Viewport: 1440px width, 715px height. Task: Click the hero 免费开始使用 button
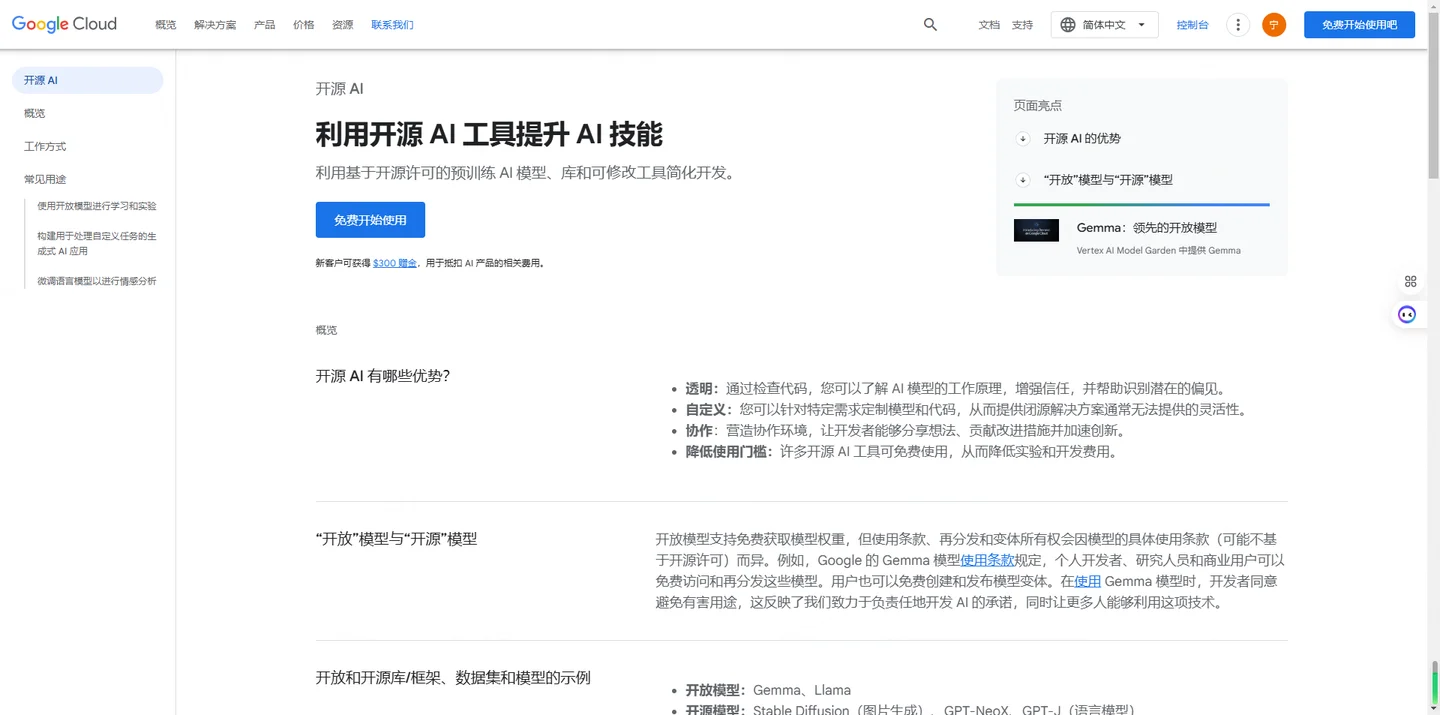click(370, 220)
